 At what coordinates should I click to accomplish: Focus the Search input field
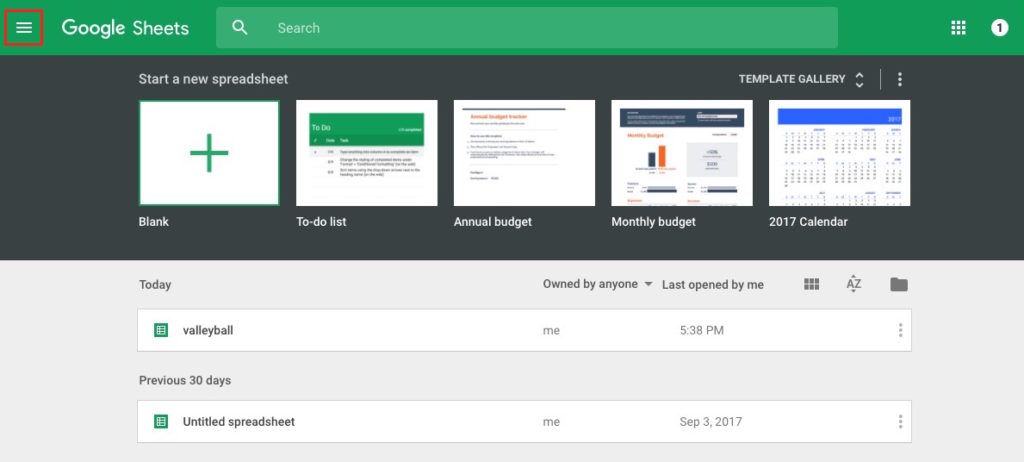526,27
